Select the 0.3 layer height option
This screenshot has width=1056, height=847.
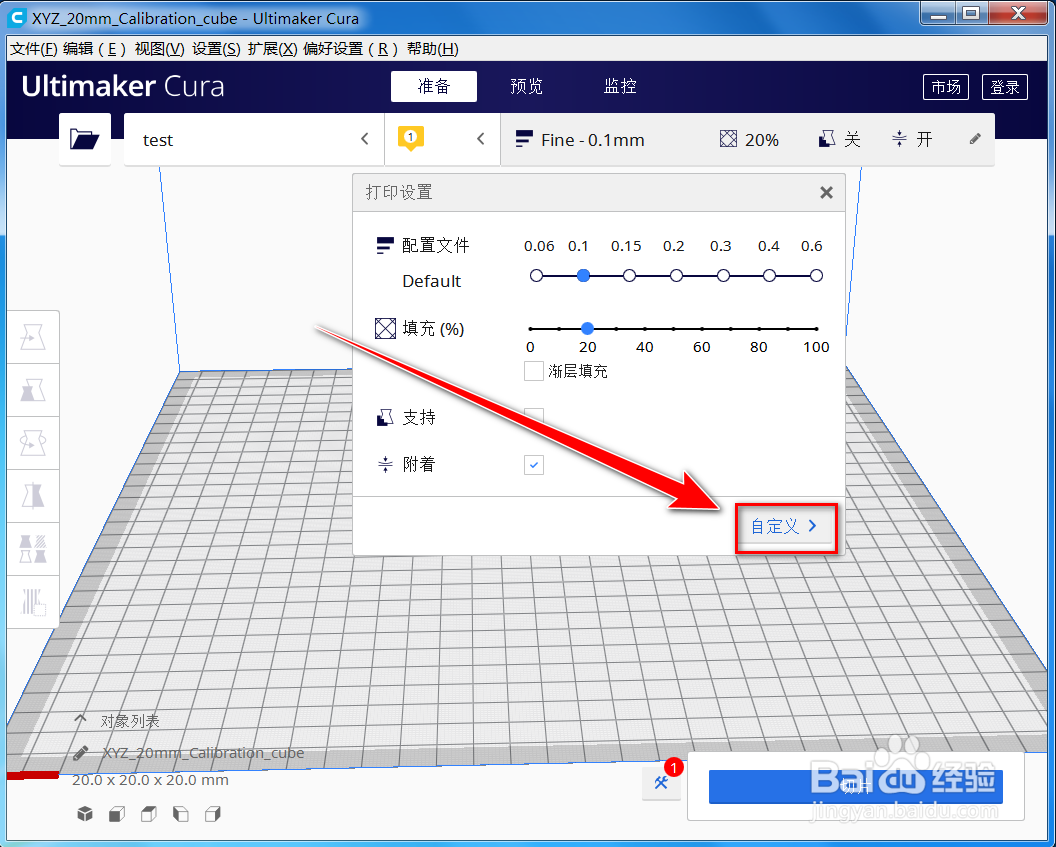(x=723, y=275)
